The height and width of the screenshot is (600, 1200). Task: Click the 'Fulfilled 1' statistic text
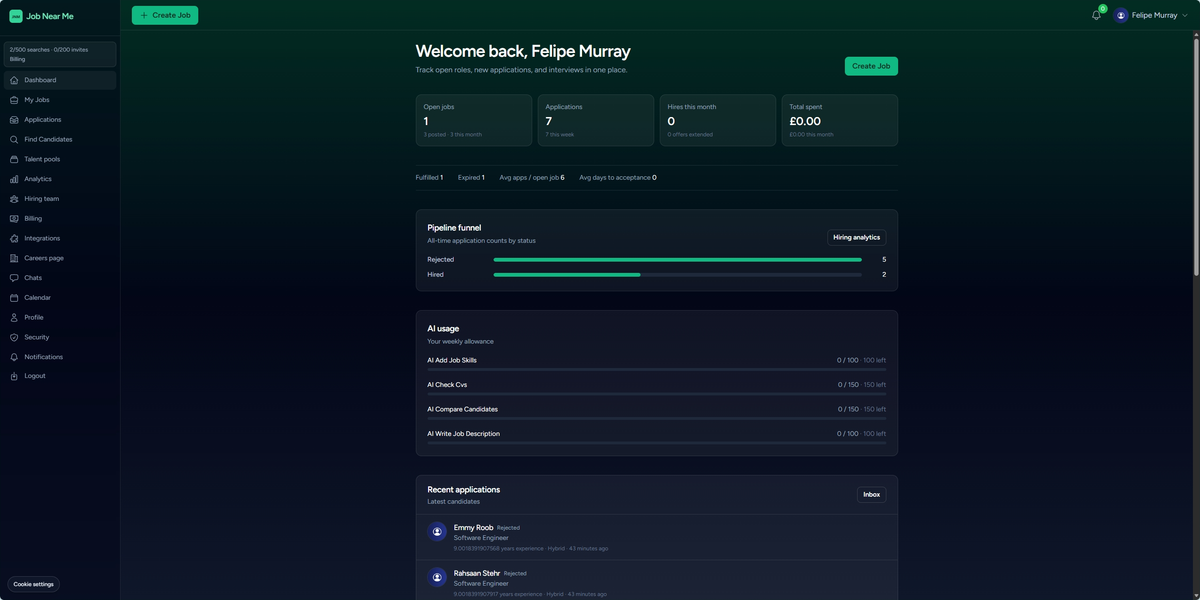coord(429,177)
